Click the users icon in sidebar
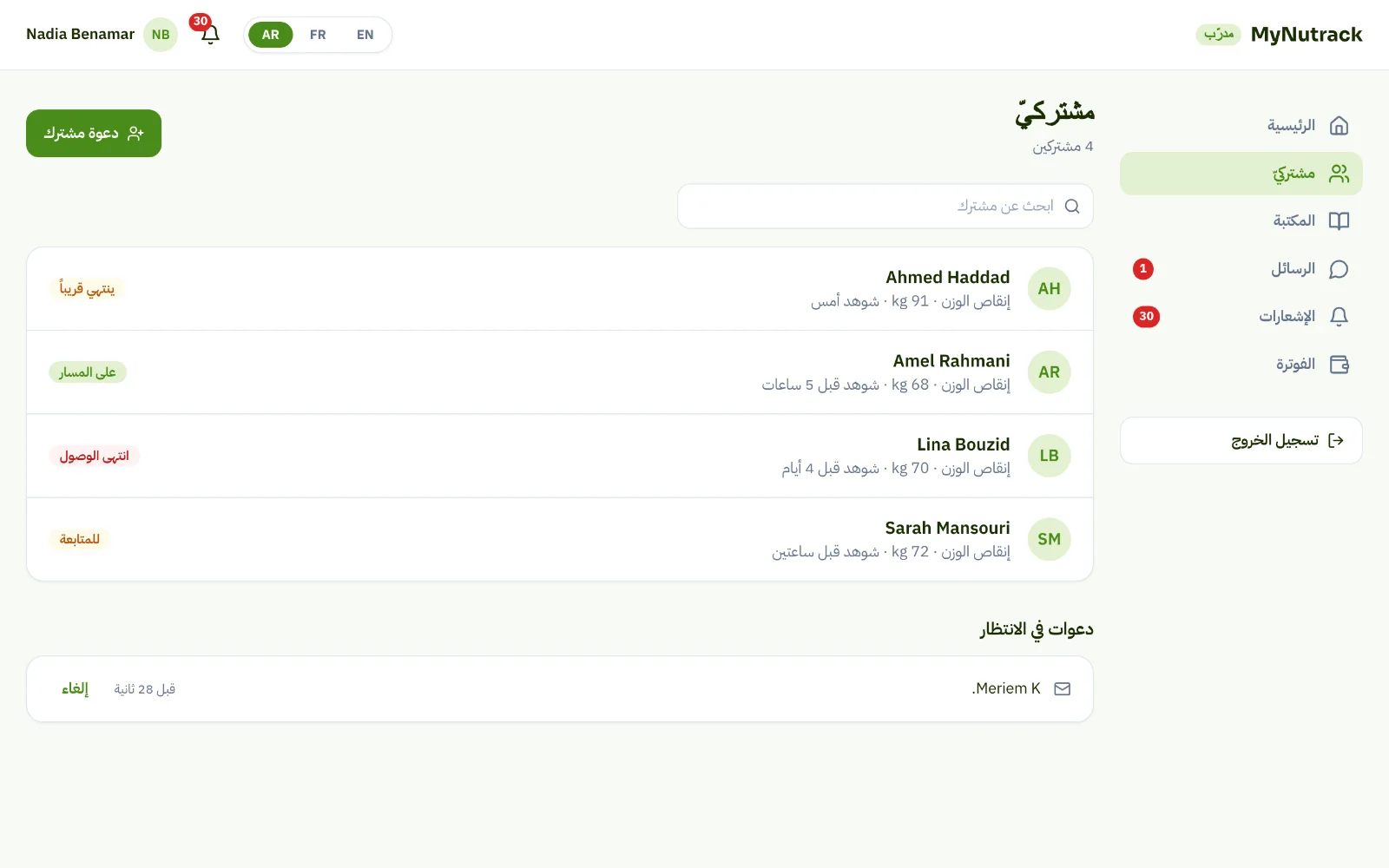Screen dimensions: 1389x868 [x=1340, y=174]
